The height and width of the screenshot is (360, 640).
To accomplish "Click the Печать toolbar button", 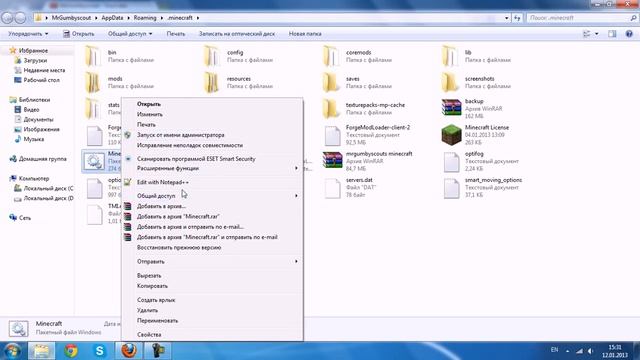I will tap(176, 34).
